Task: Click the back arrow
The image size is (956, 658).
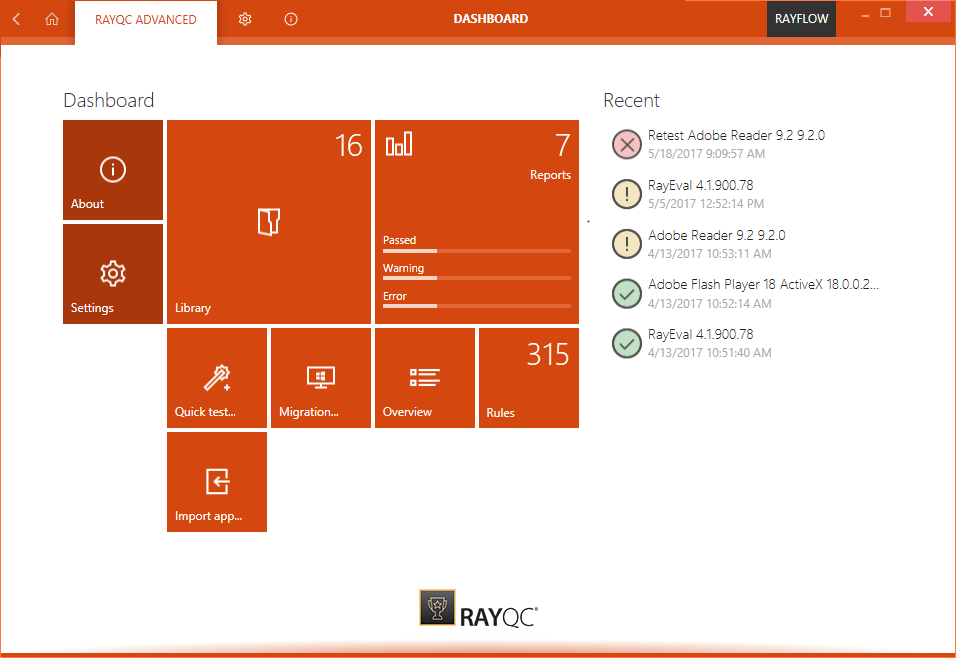Action: 15,18
